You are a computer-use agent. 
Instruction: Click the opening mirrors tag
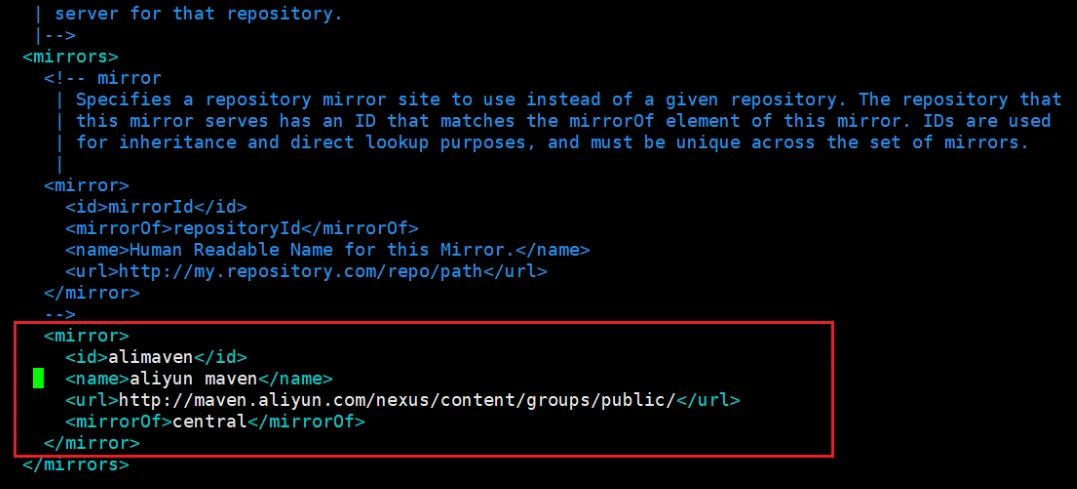point(71,56)
